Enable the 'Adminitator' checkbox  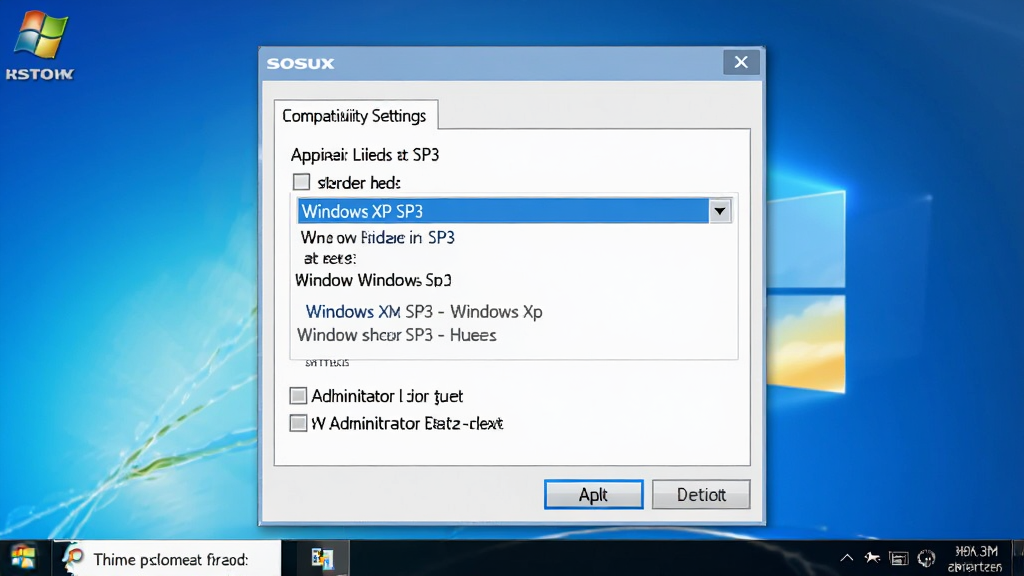pyautogui.click(x=298, y=396)
